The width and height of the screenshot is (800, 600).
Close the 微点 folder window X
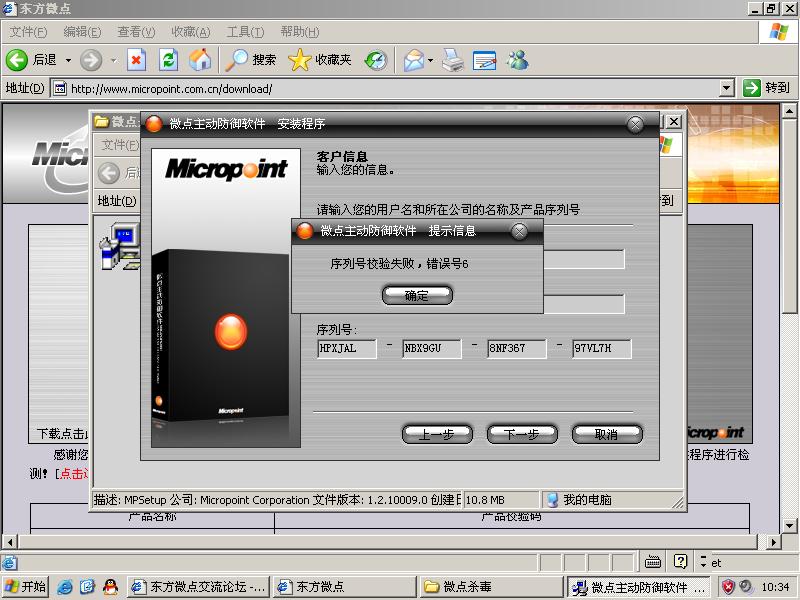point(673,121)
